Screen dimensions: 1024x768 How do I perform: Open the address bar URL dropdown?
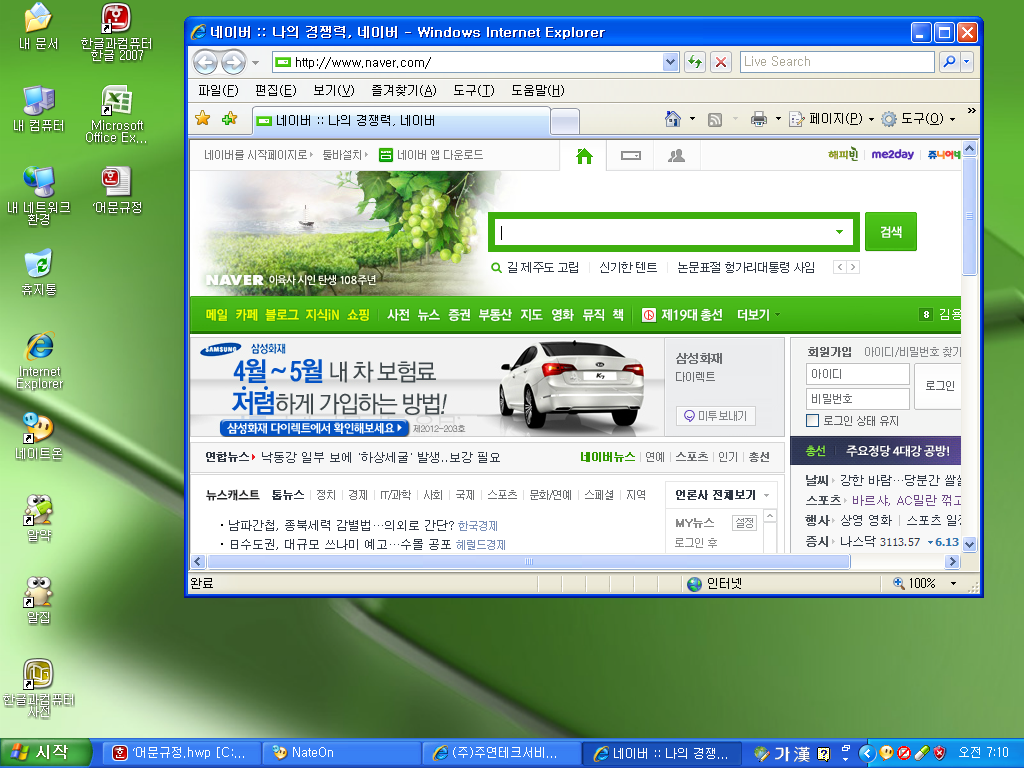coord(670,62)
